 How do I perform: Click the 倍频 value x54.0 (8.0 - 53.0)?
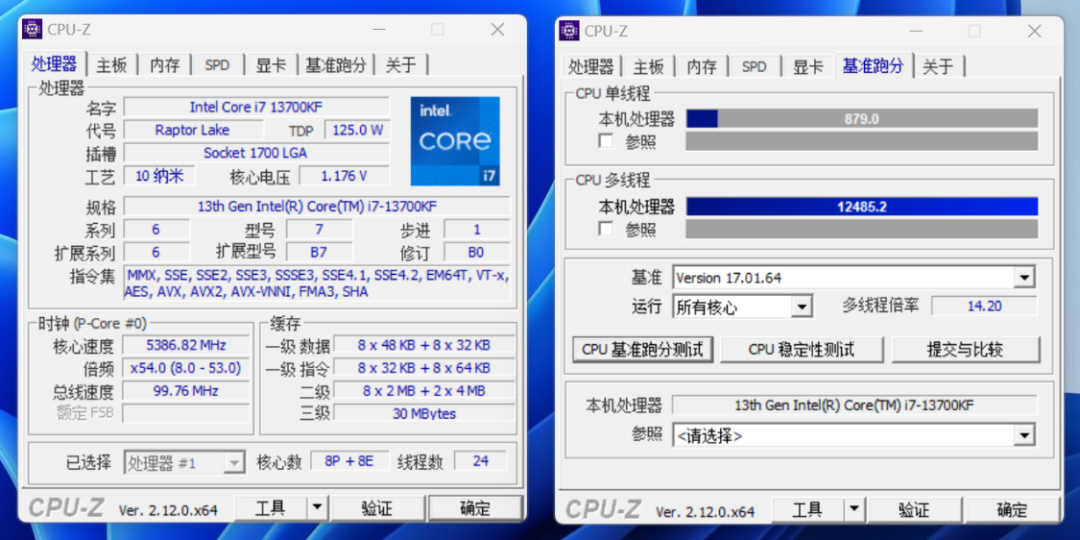click(x=186, y=368)
